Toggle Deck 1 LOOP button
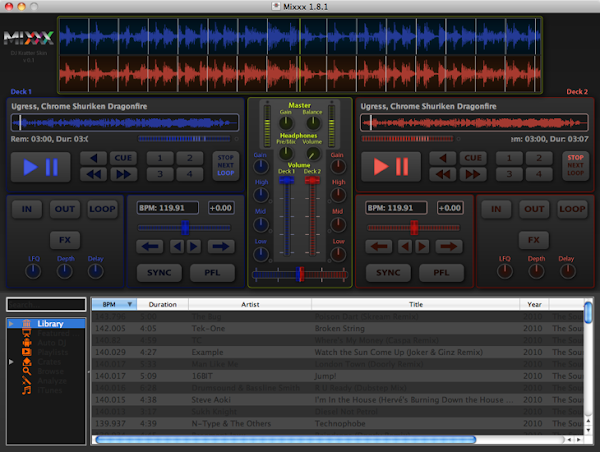 click(102, 209)
